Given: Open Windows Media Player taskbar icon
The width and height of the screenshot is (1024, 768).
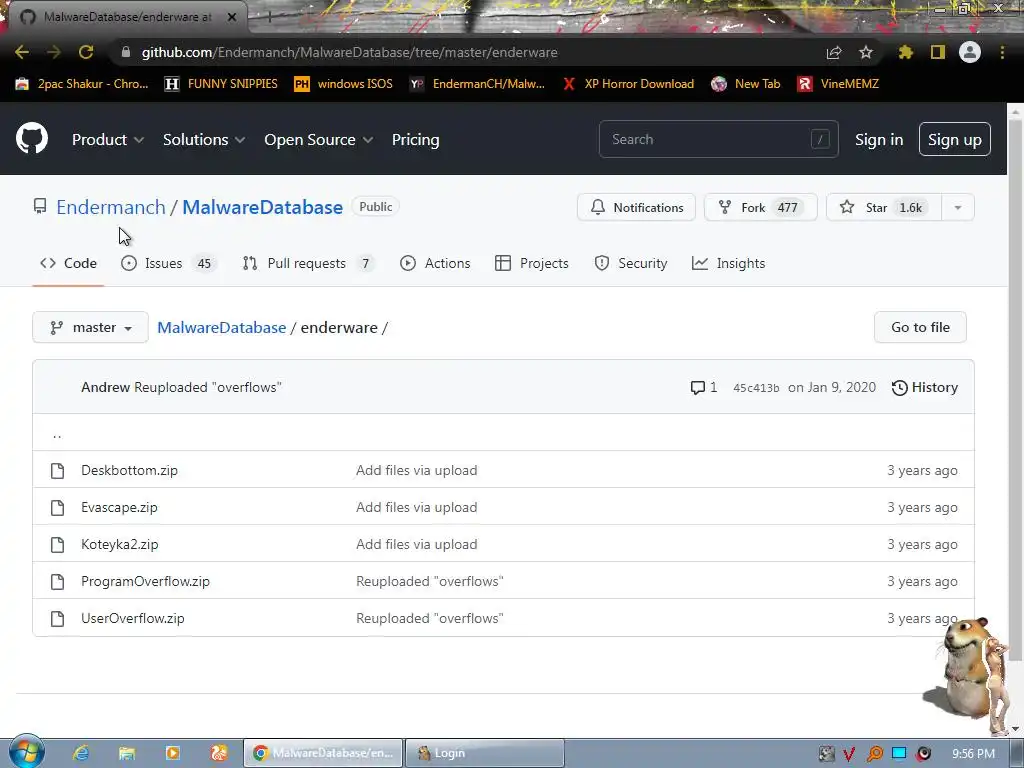Looking at the screenshot, I should tap(172, 753).
